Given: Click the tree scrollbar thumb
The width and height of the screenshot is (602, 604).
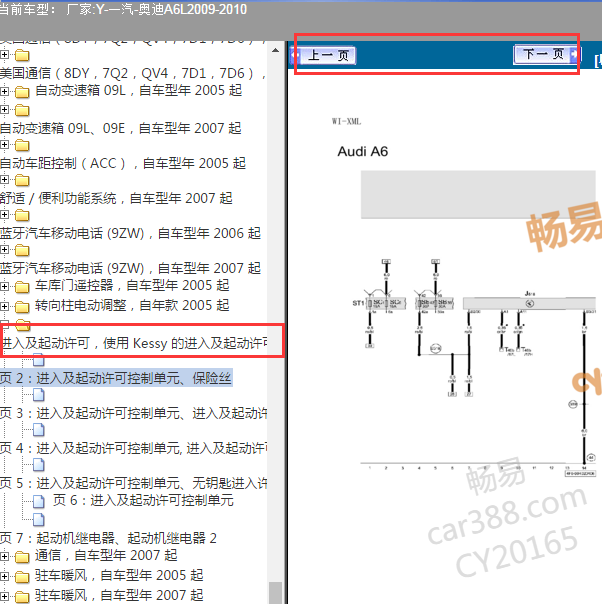Looking at the screenshot, I should (275, 592).
